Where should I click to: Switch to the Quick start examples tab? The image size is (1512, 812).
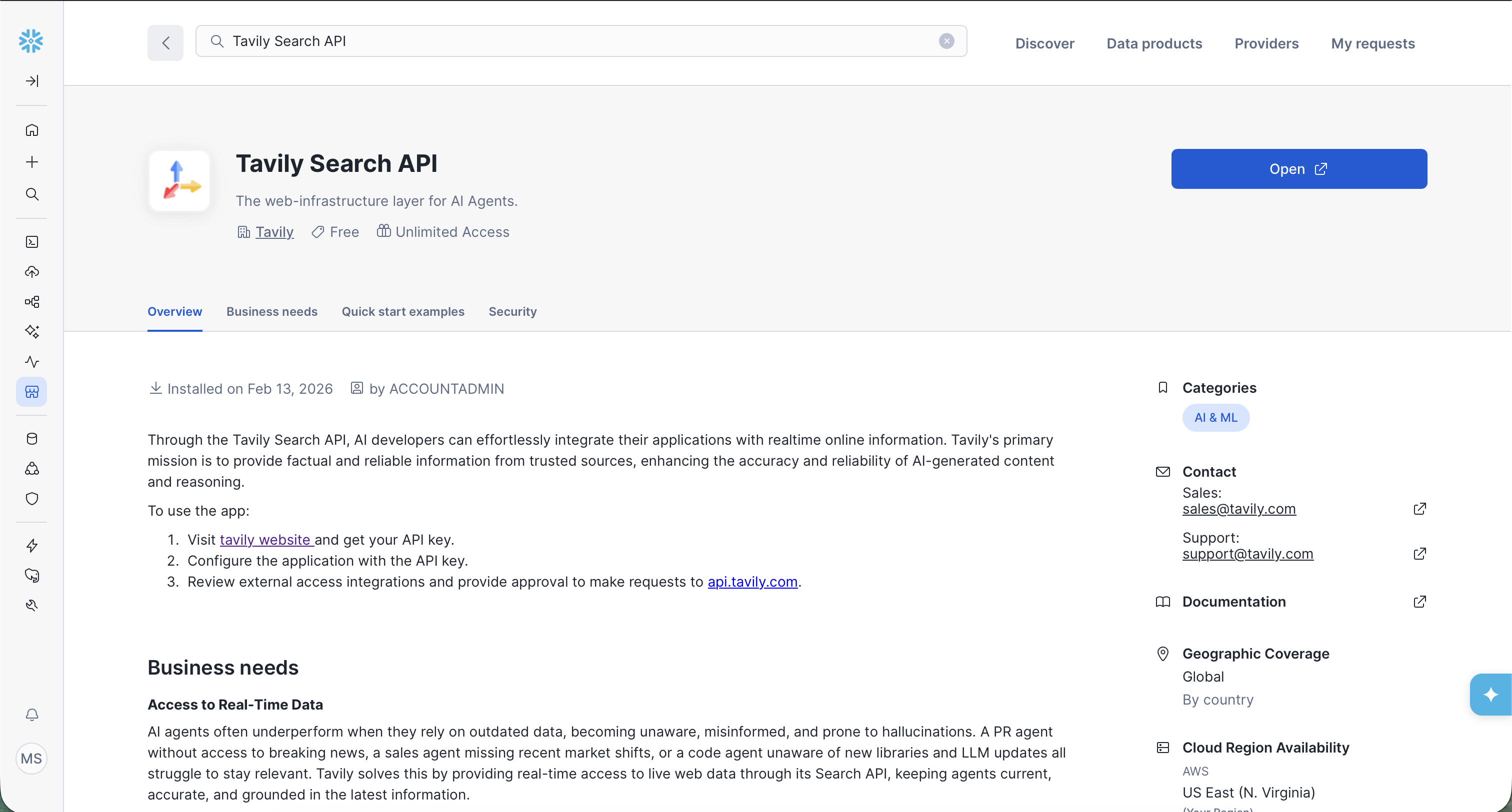pos(402,311)
